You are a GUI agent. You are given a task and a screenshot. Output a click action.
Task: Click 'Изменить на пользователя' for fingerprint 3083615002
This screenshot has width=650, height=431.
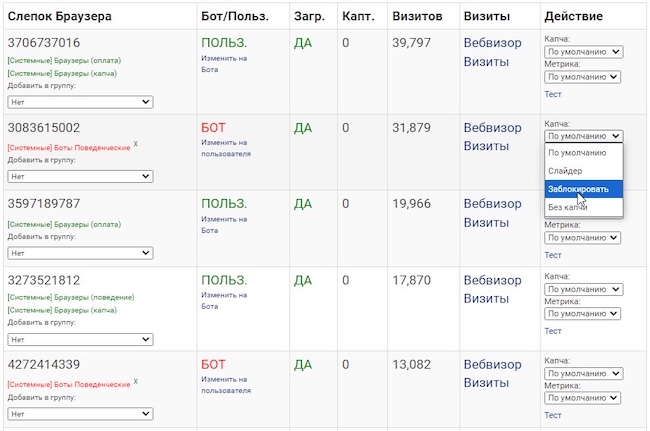(224, 148)
